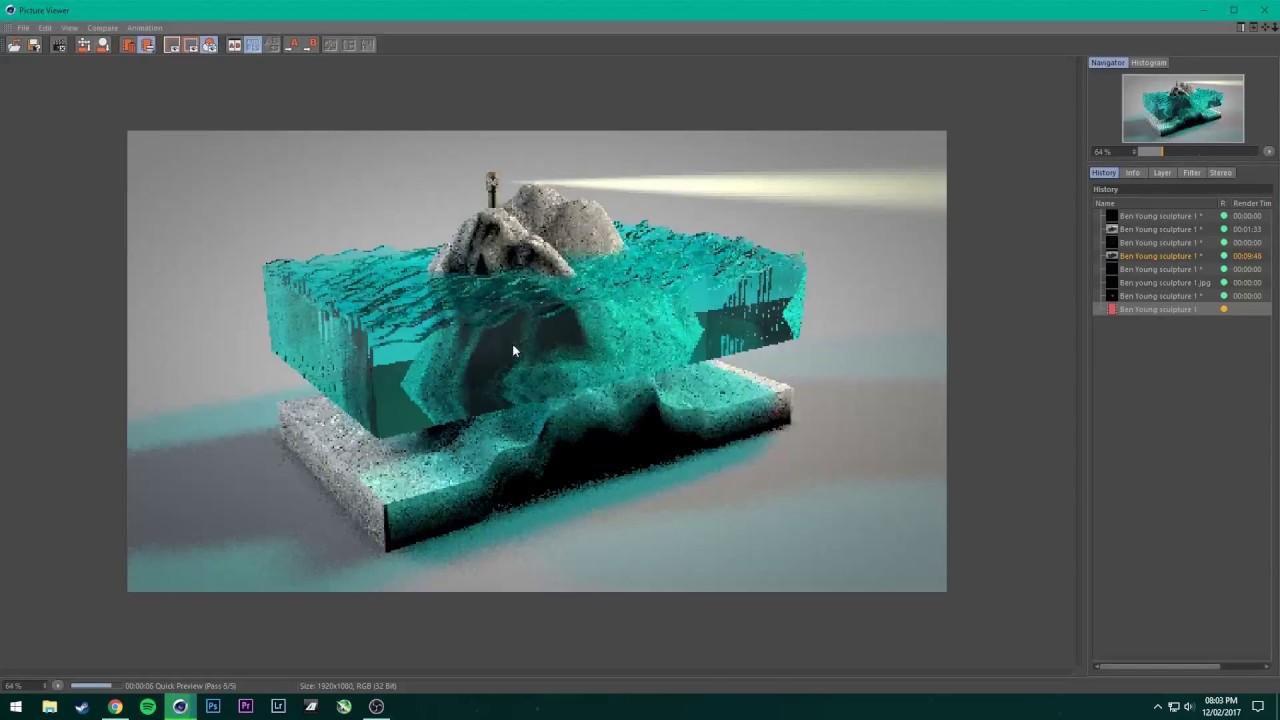Click the green dot on the 00:01:33 row

click(1224, 229)
